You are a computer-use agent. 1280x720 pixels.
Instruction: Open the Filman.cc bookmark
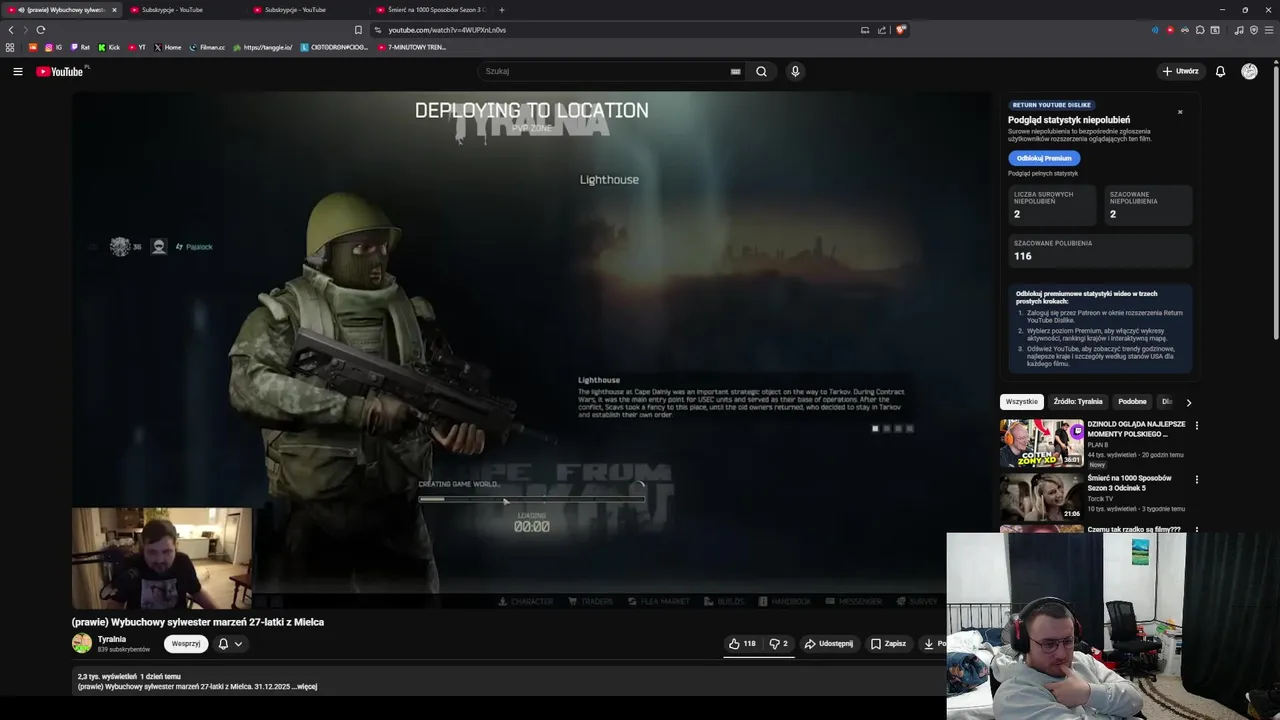[x=207, y=47]
